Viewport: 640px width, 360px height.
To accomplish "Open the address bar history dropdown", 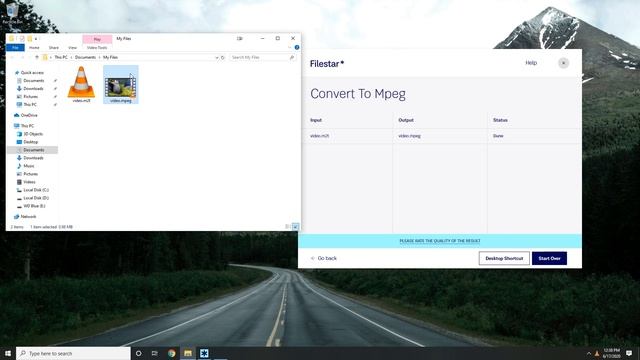I will pos(217,58).
